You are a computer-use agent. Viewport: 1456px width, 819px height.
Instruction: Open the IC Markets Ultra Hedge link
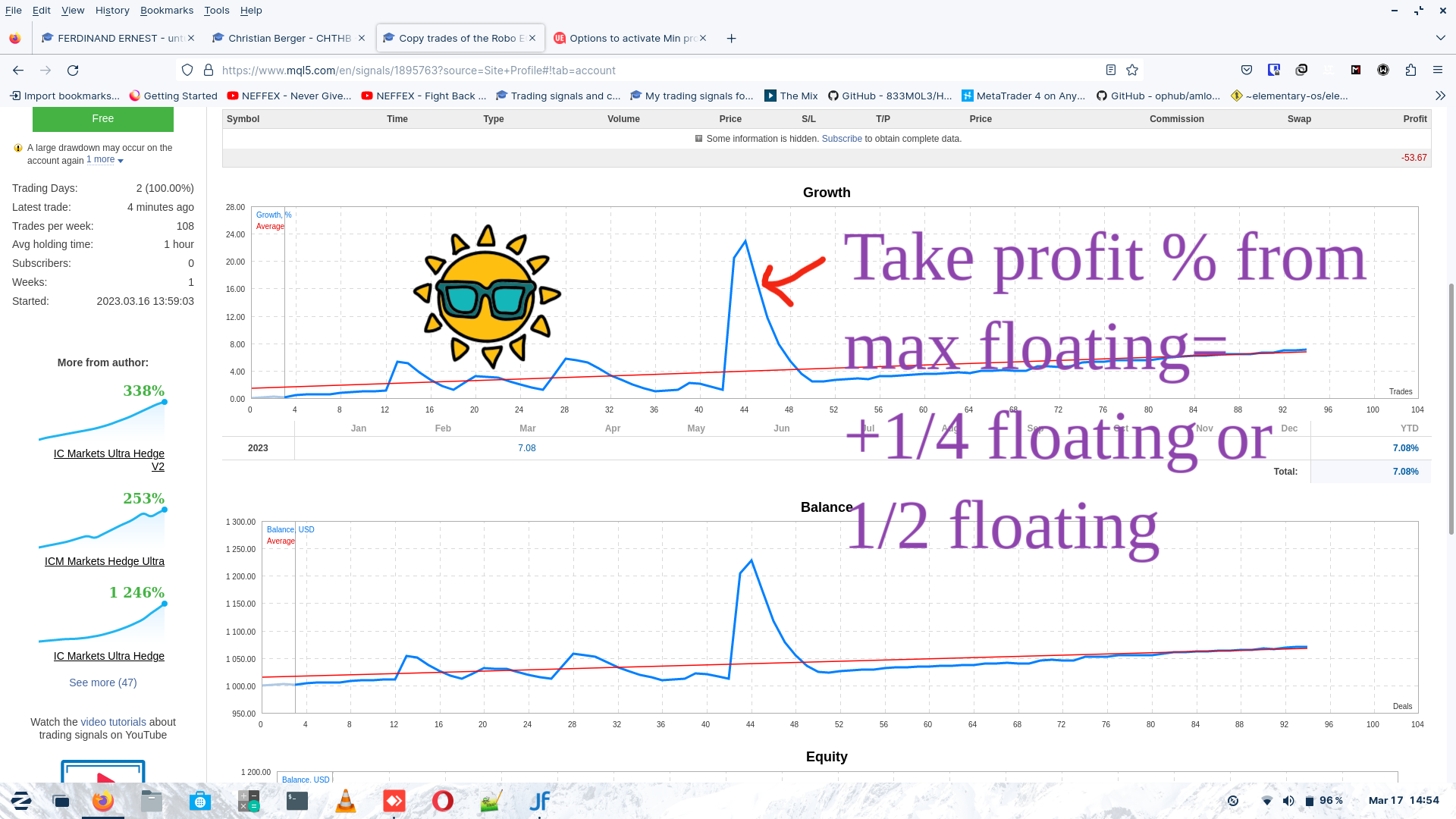tap(109, 656)
